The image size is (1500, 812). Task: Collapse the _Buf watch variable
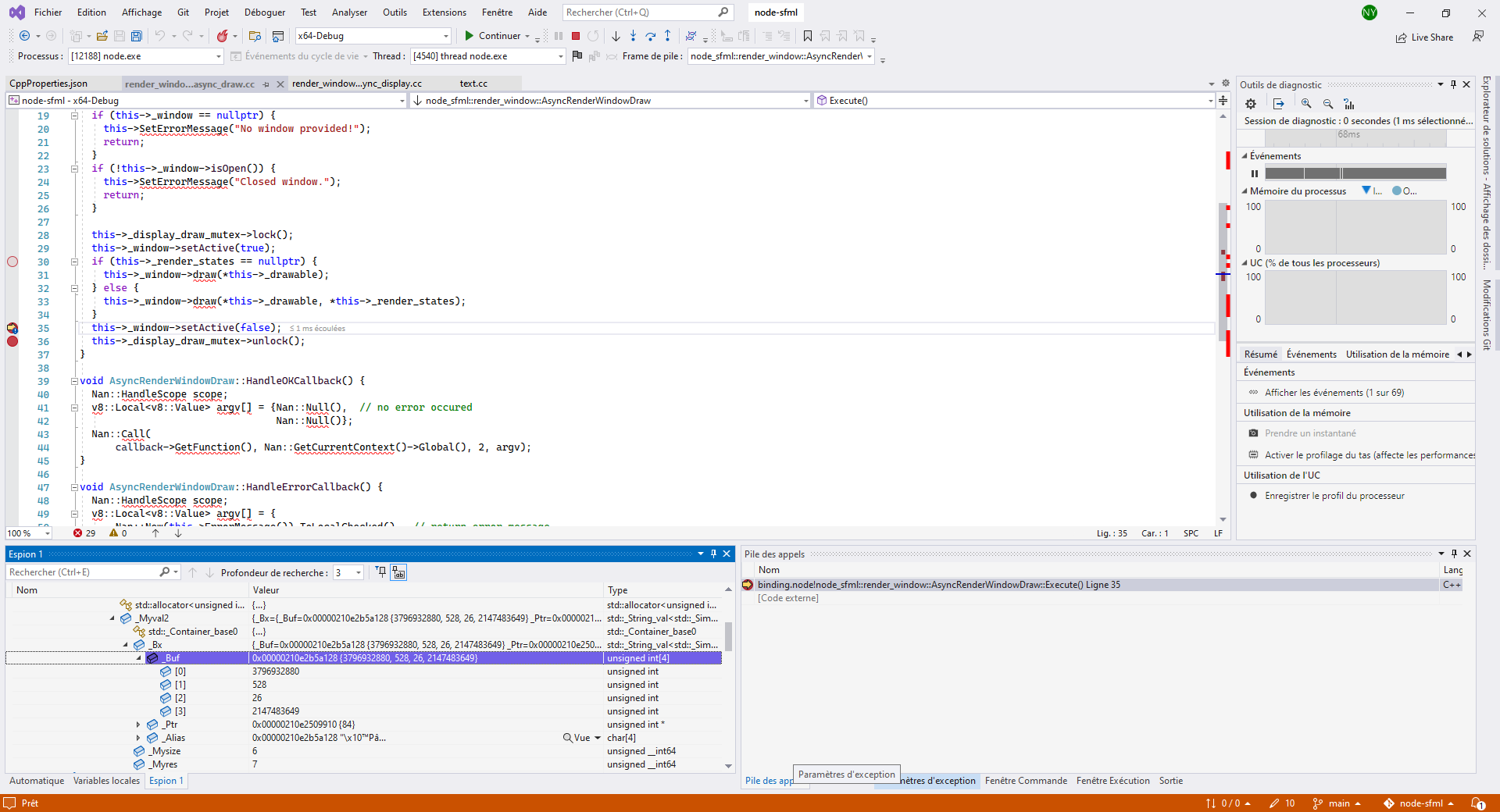click(x=137, y=658)
